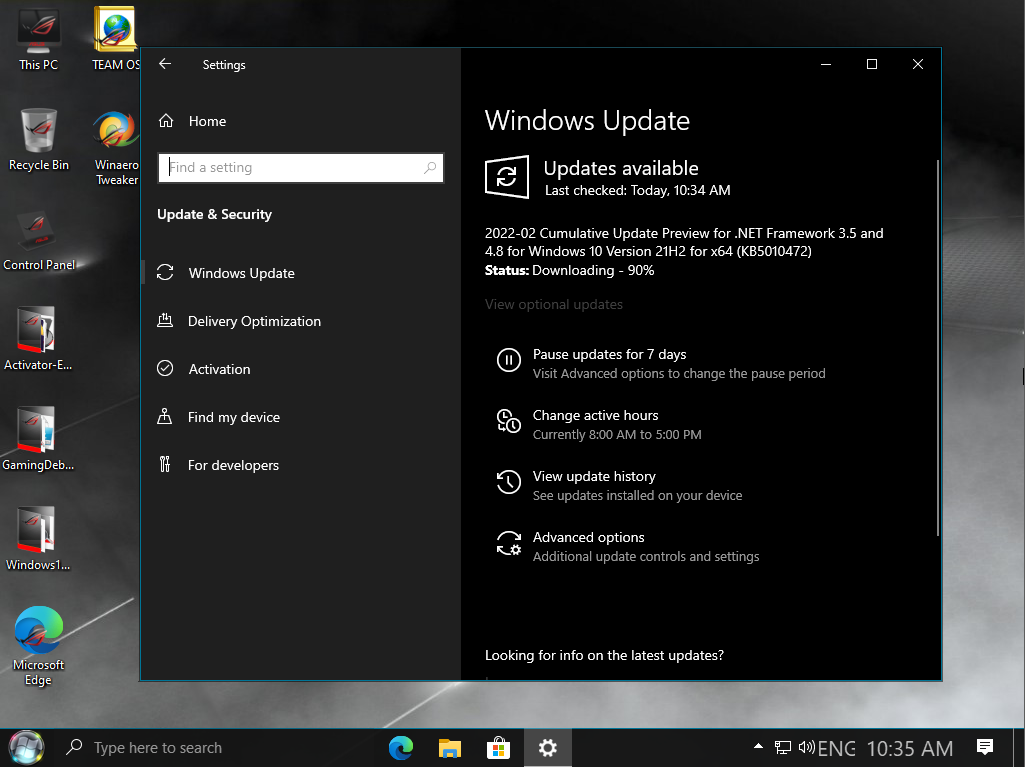Image resolution: width=1025 pixels, height=767 pixels.
Task: Click the Activation checkmark icon
Action: pyautogui.click(x=165, y=369)
